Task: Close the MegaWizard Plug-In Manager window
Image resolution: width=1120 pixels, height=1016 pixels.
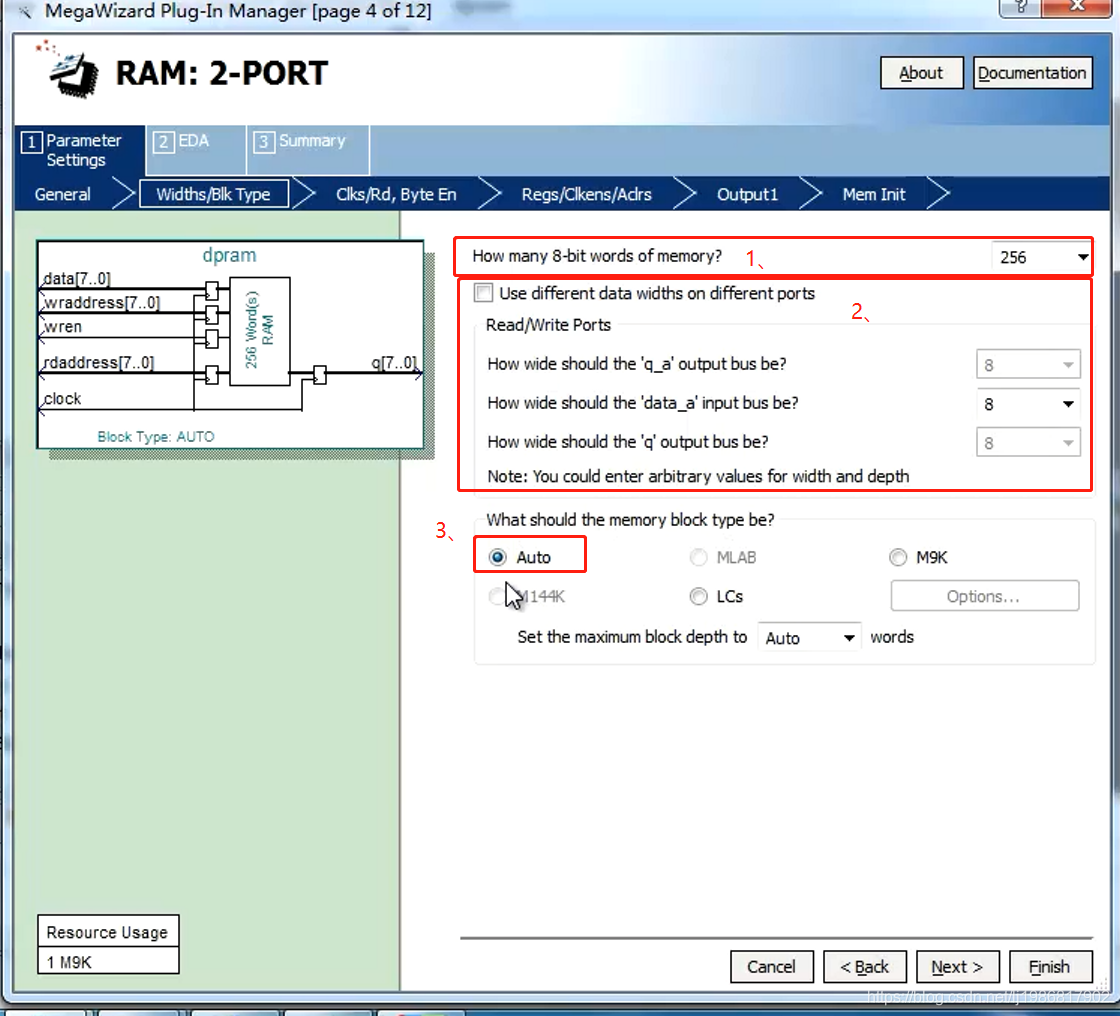Action: (x=1078, y=7)
